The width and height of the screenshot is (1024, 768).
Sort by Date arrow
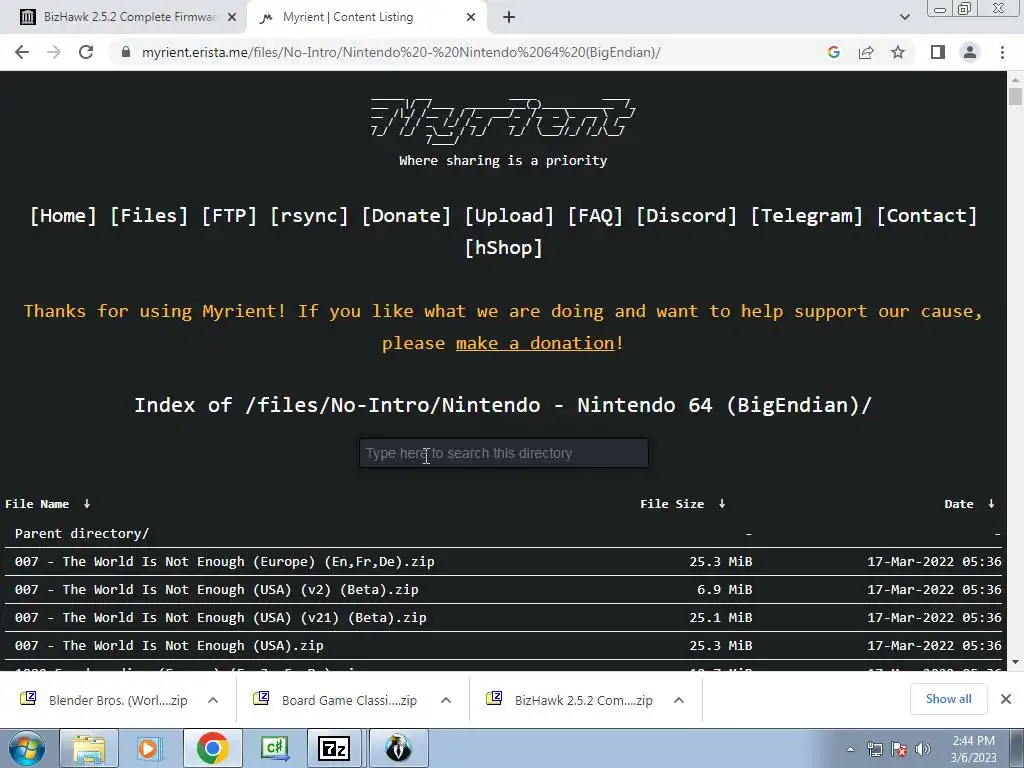pos(991,504)
